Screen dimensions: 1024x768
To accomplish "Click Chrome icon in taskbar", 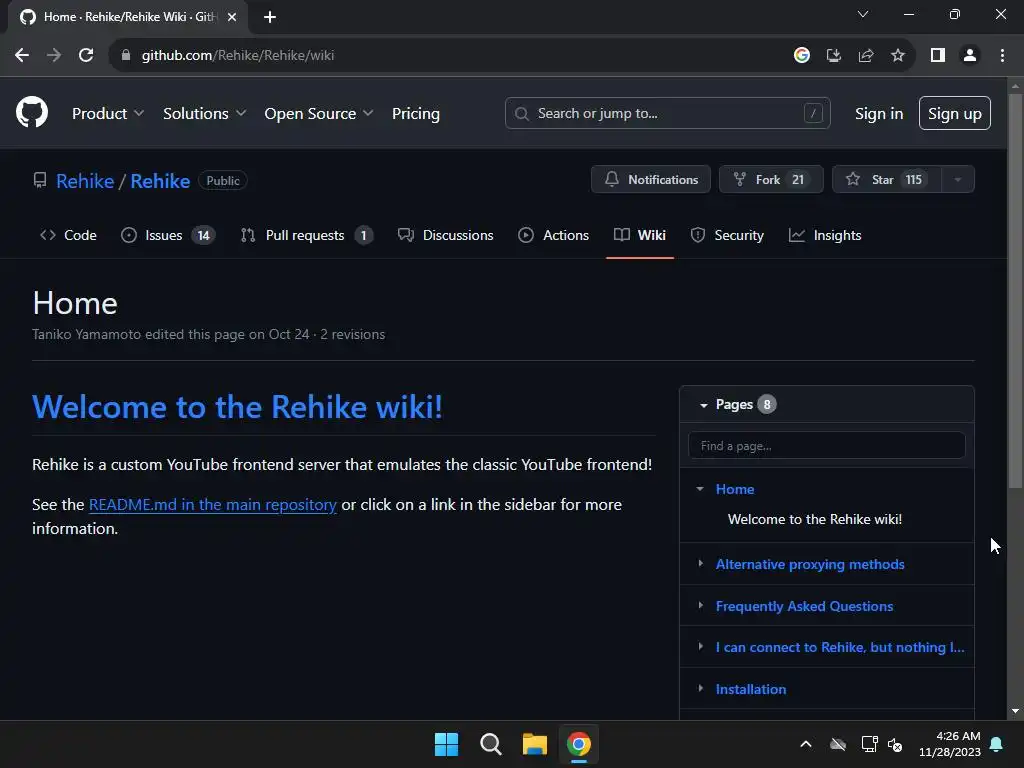I will tap(579, 744).
